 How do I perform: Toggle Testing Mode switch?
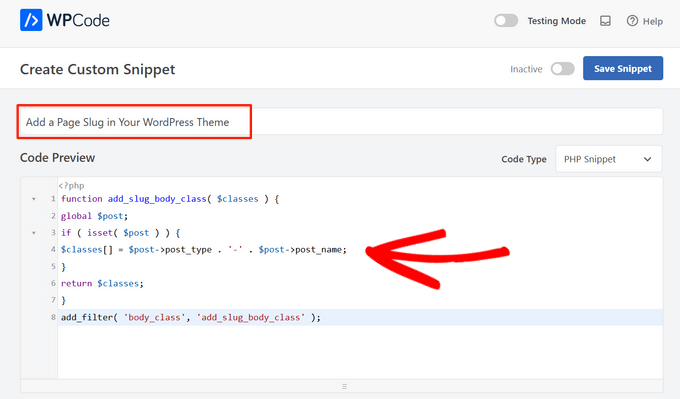(x=506, y=21)
